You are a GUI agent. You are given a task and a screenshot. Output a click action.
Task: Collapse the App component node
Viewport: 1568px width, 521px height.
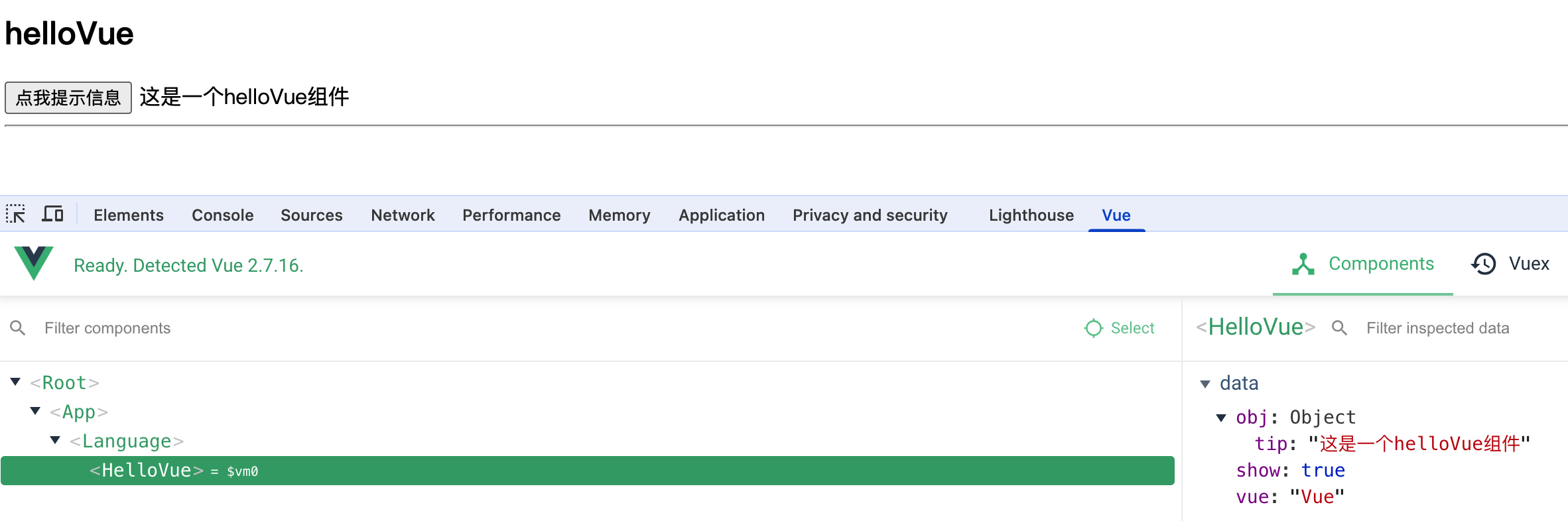pyautogui.click(x=35, y=412)
